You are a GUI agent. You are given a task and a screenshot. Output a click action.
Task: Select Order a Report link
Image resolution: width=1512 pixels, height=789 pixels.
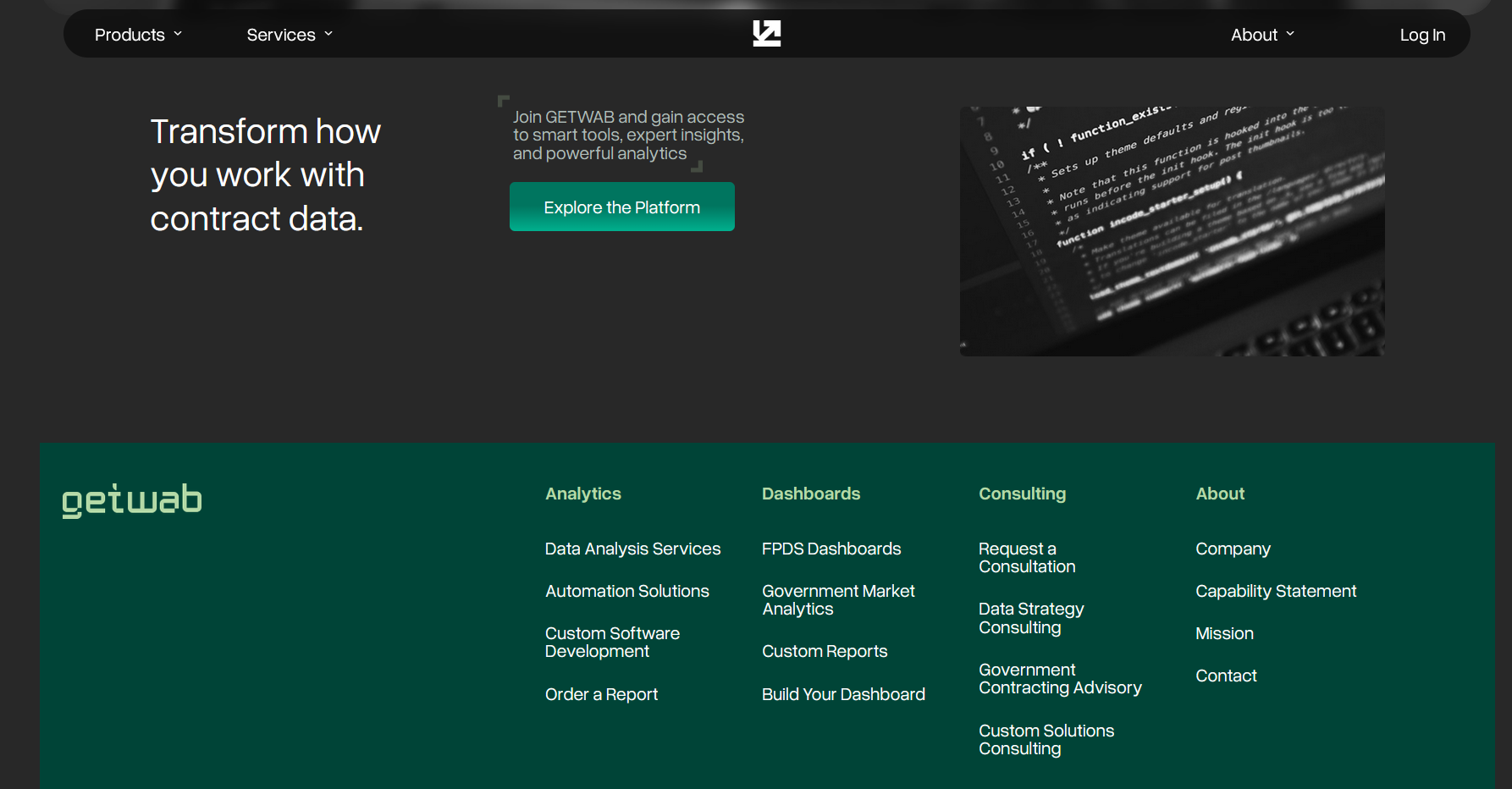[601, 694]
